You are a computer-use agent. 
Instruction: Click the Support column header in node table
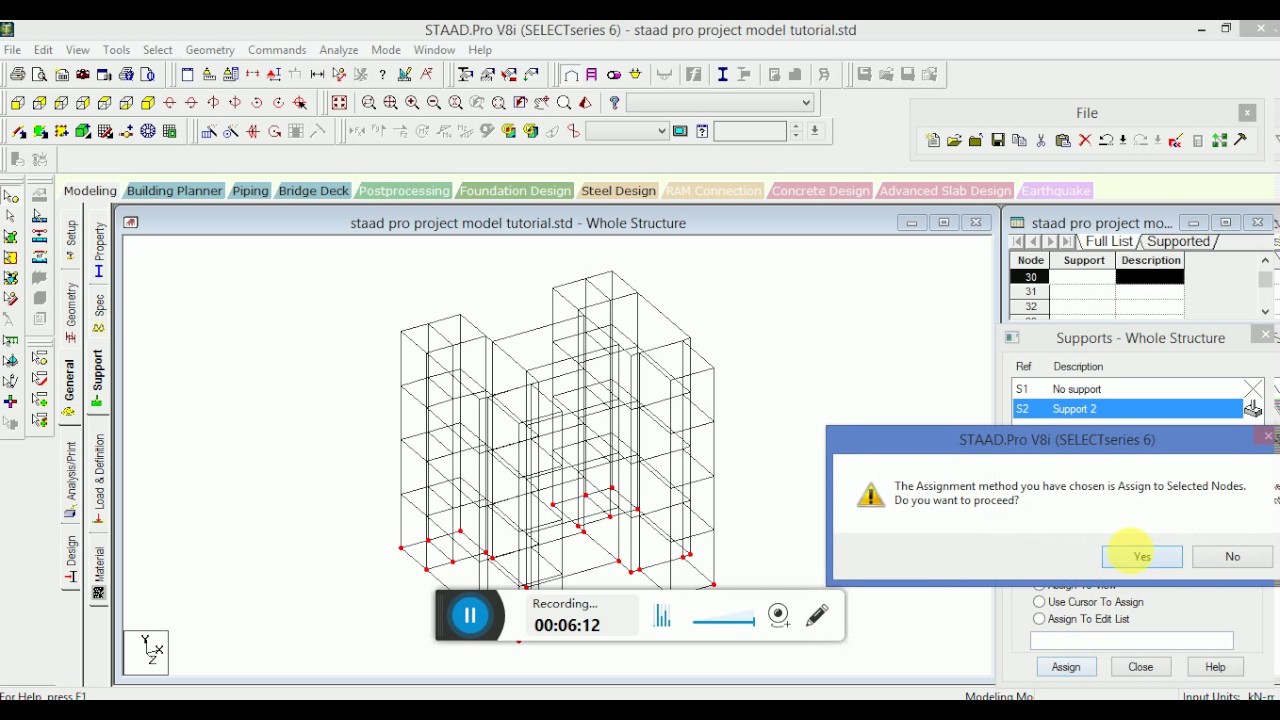coord(1084,261)
